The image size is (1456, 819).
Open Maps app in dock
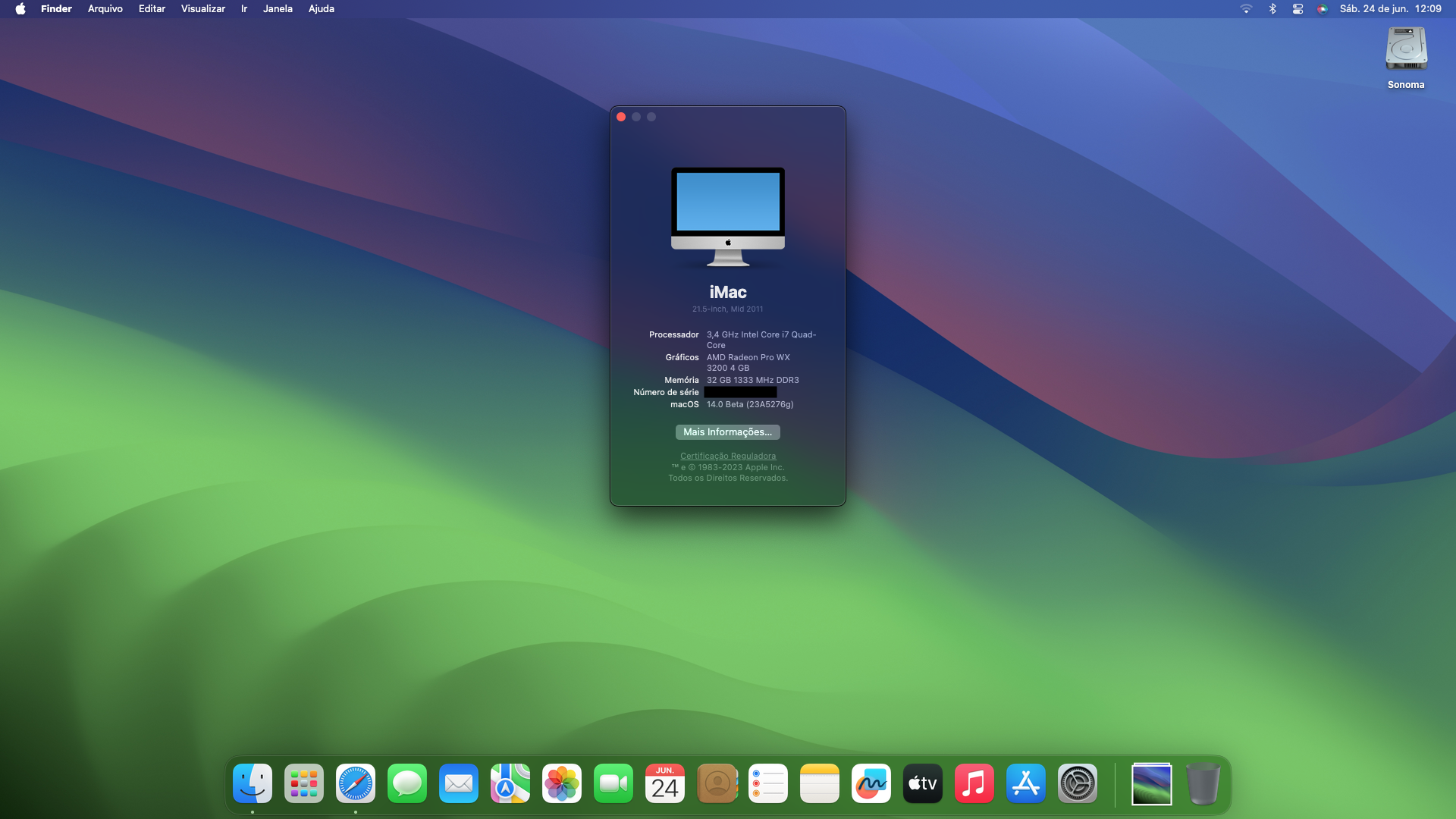(510, 783)
